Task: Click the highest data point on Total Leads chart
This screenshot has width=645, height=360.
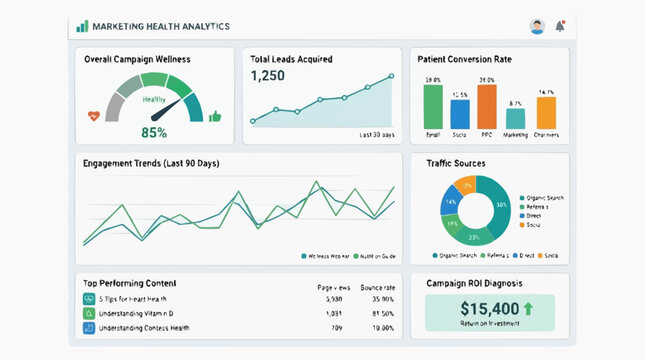Action: click(392, 76)
